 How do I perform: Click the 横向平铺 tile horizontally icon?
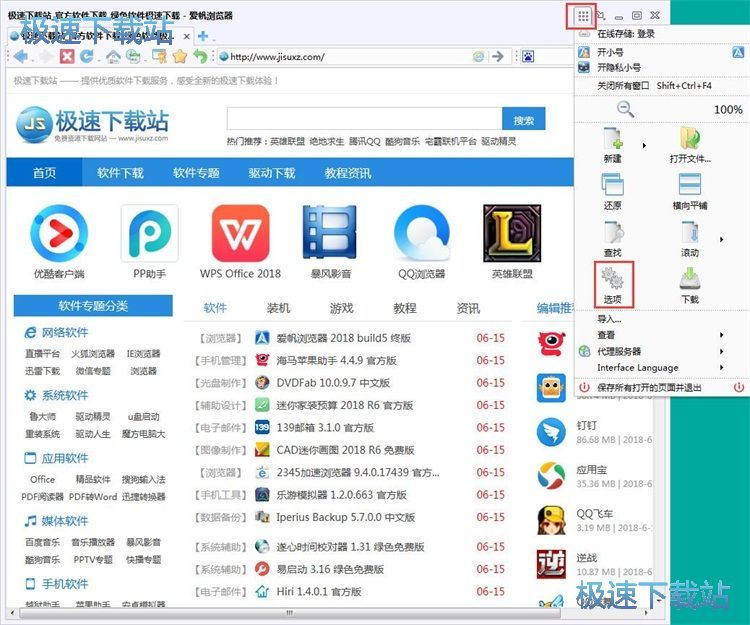pyautogui.click(x=690, y=185)
